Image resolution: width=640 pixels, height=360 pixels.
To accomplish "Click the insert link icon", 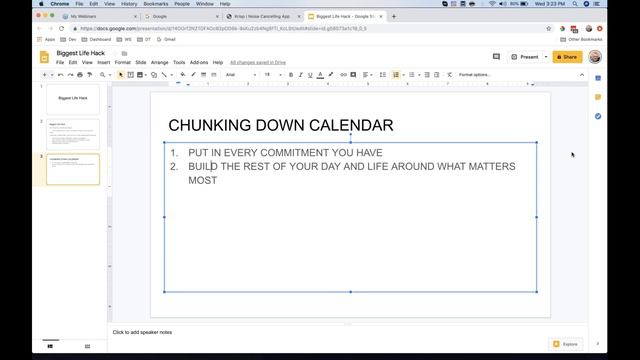I will tap(343, 75).
